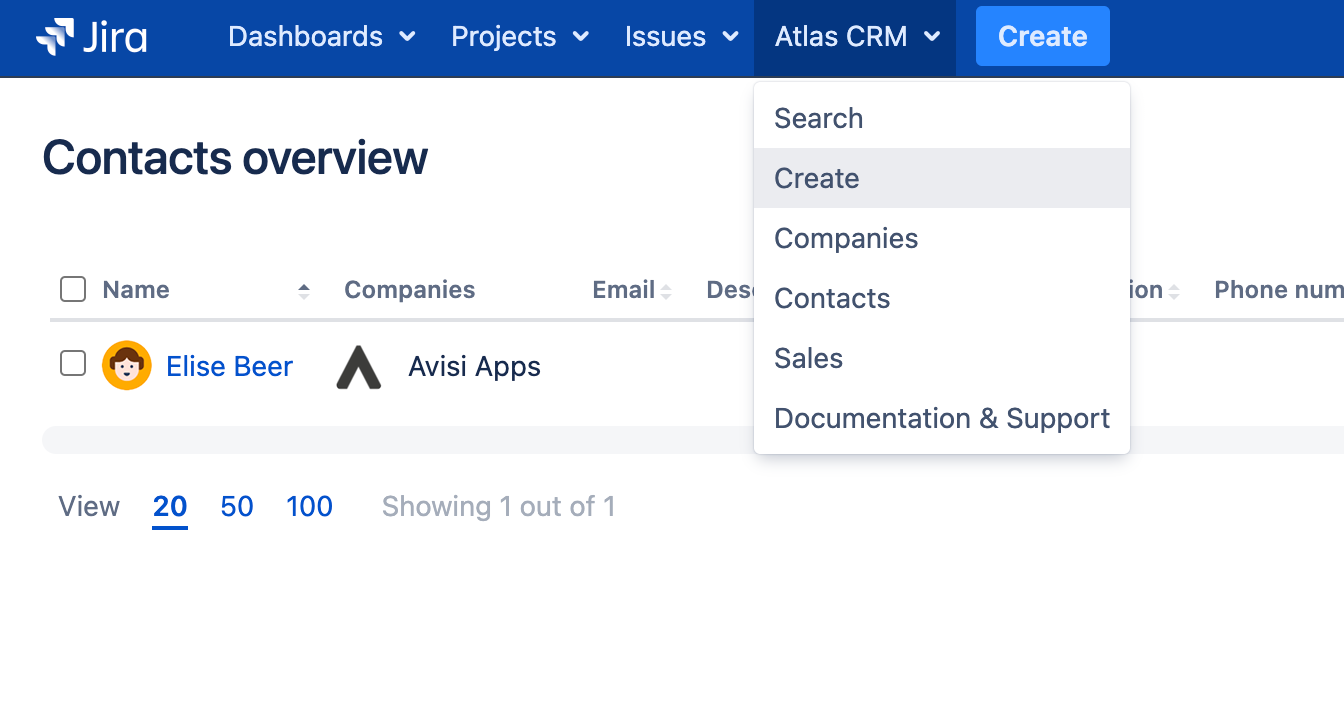1344x702 pixels.
Task: Click the Avisi Apps company name
Action: pyautogui.click(x=474, y=367)
